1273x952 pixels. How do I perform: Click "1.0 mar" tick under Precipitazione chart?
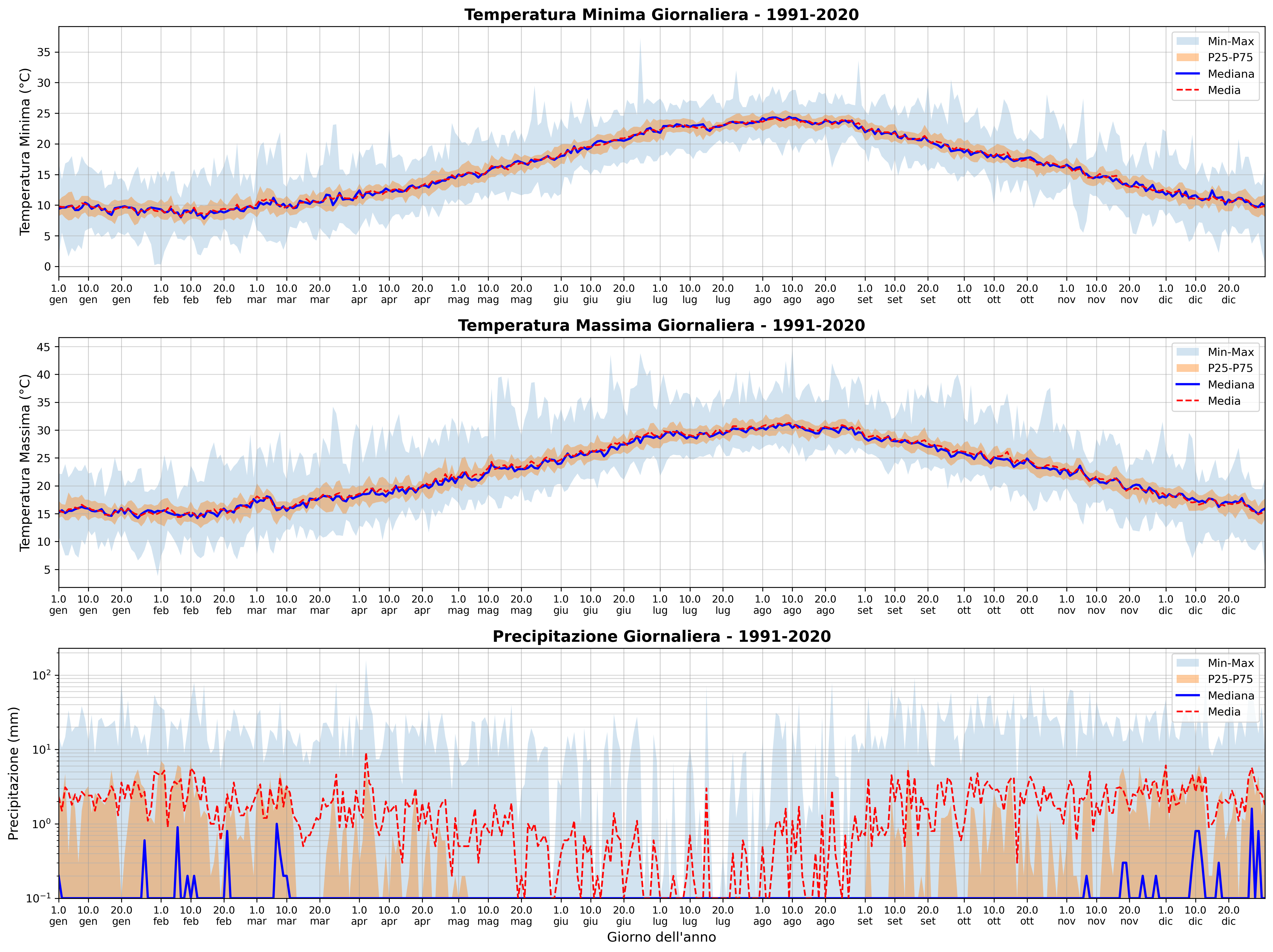(x=257, y=916)
